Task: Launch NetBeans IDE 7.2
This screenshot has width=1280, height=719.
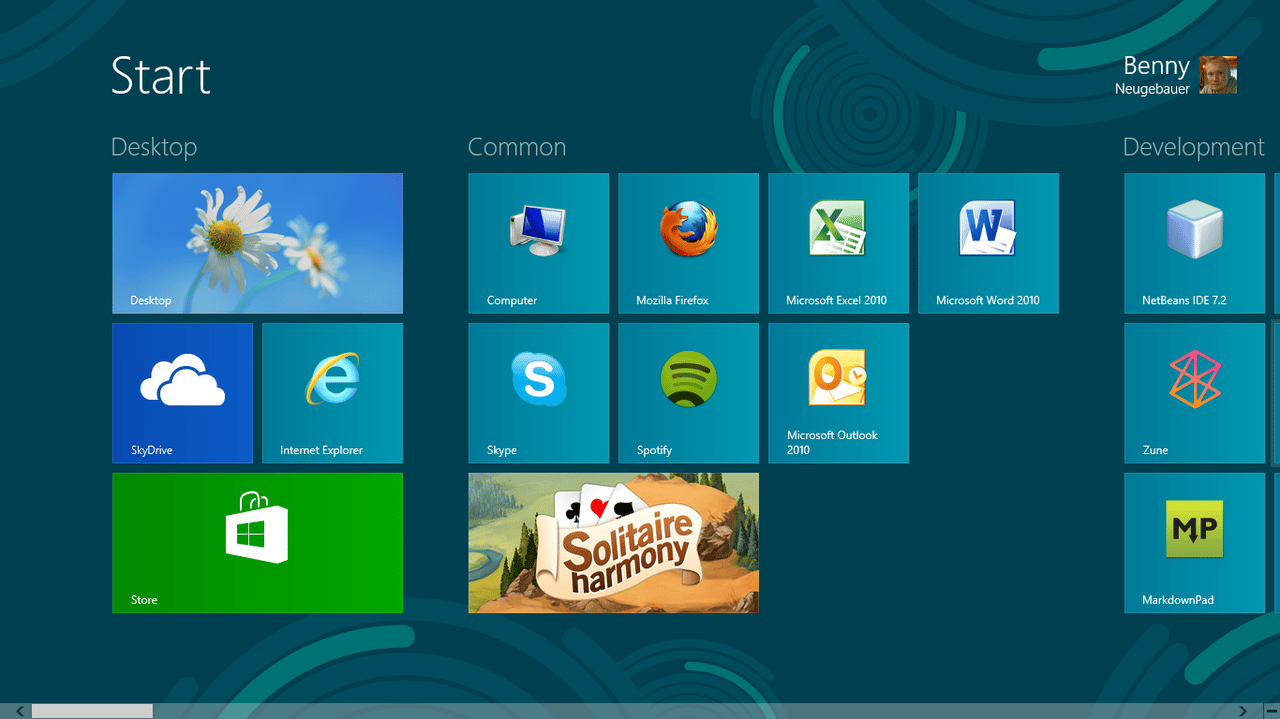Action: [x=1194, y=243]
